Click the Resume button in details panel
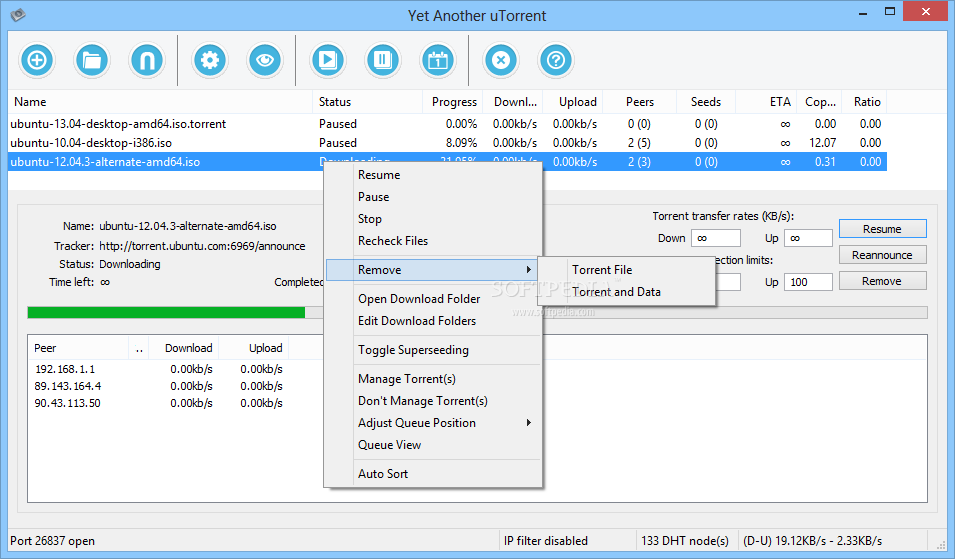This screenshot has height=559, width=955. click(x=883, y=229)
